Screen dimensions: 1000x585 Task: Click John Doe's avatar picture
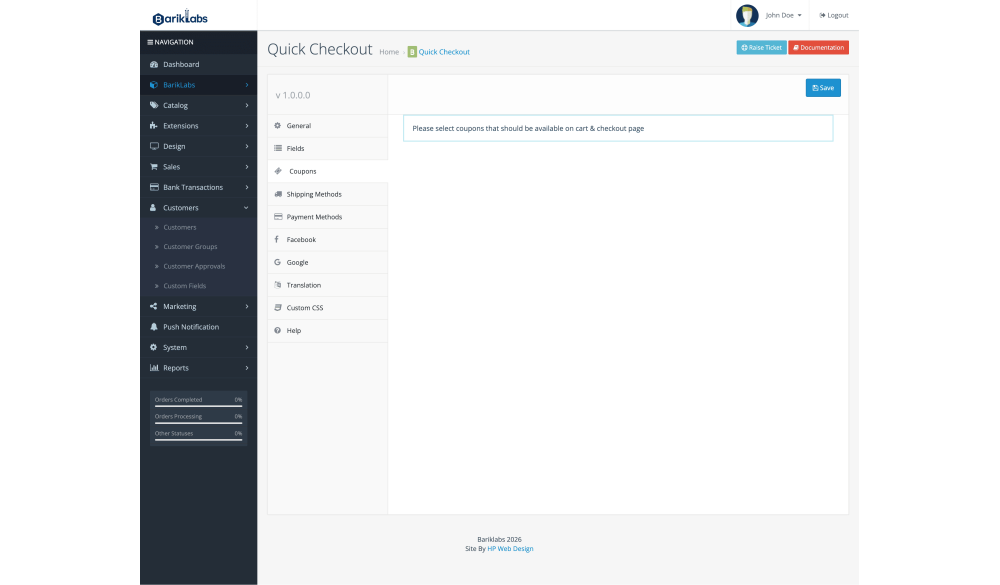(747, 15)
